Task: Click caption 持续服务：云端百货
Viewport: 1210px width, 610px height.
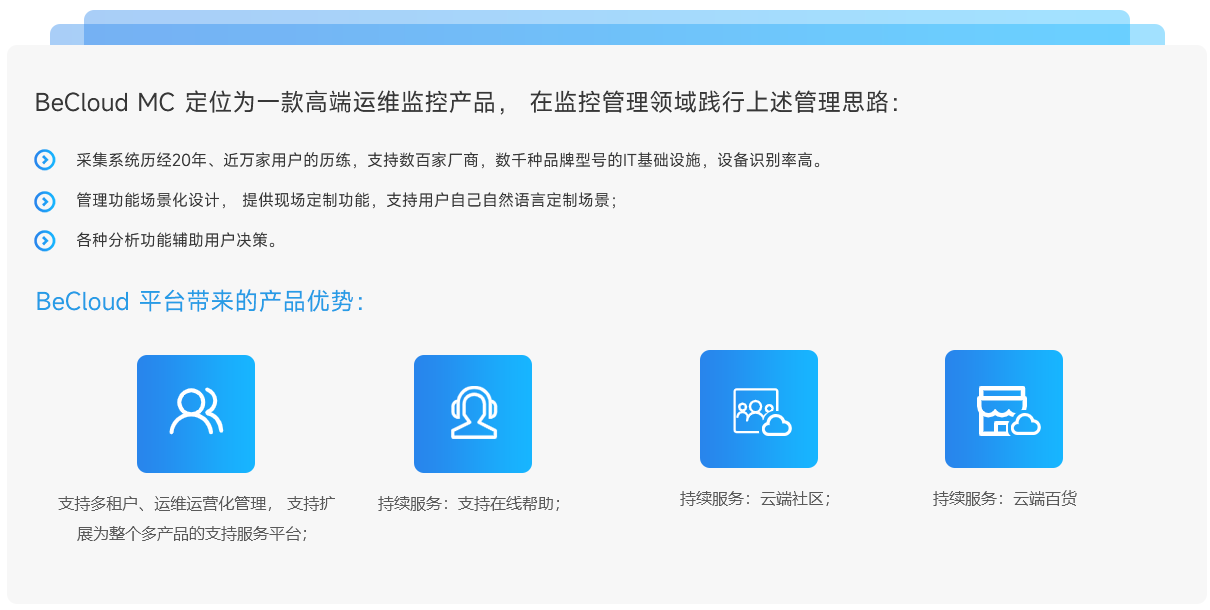Action: [1005, 498]
